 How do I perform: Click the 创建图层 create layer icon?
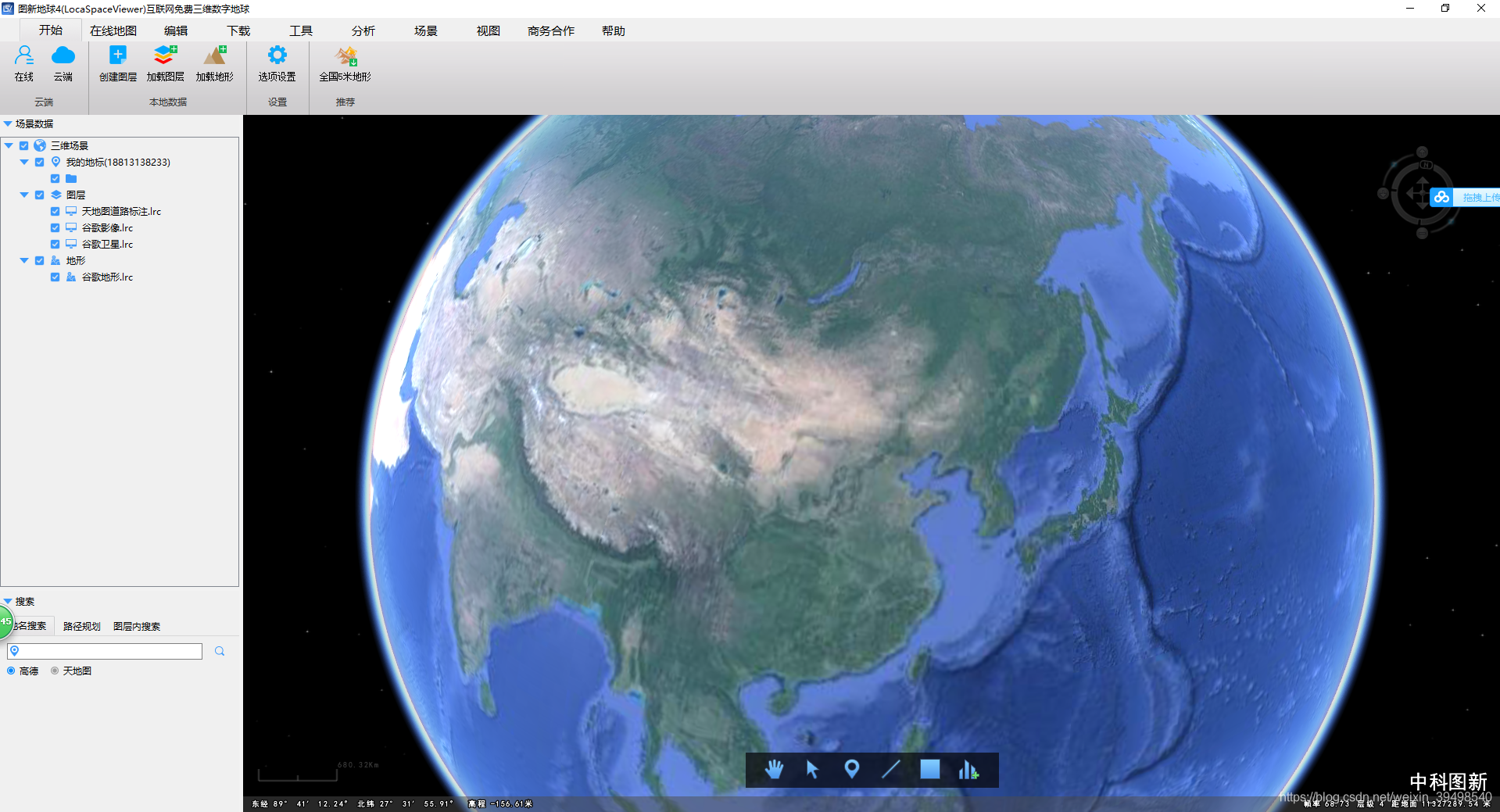coord(118,55)
